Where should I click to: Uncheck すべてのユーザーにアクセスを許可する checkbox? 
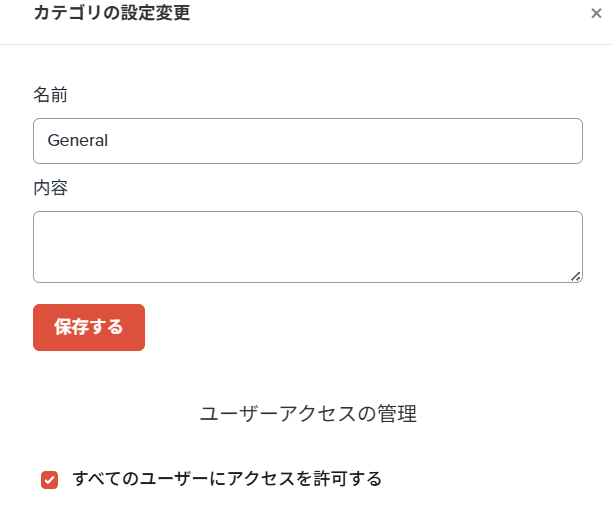[x=50, y=480]
